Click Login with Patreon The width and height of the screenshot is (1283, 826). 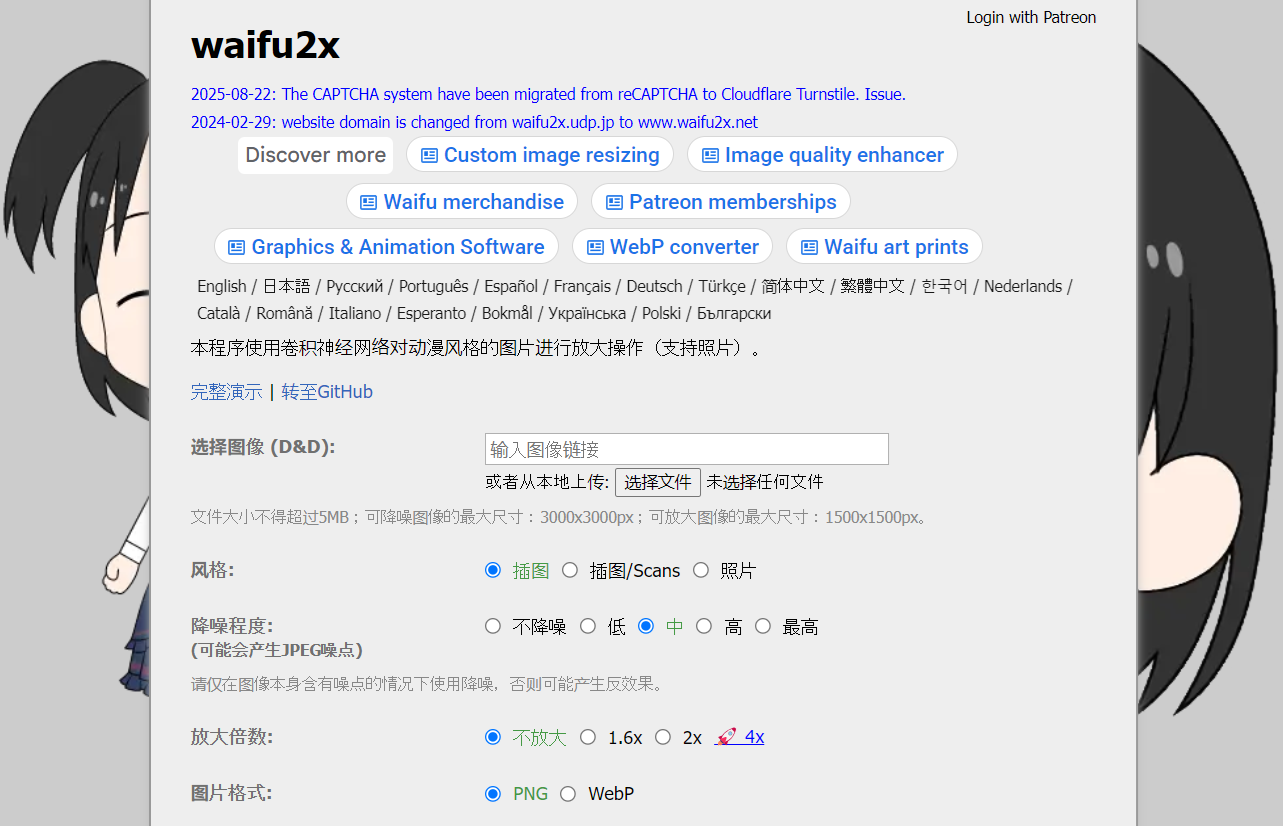(1031, 18)
